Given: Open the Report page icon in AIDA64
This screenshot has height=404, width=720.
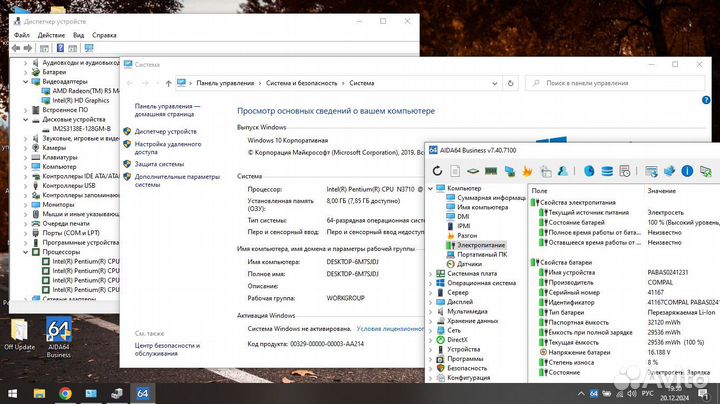Looking at the screenshot, I should point(455,171).
